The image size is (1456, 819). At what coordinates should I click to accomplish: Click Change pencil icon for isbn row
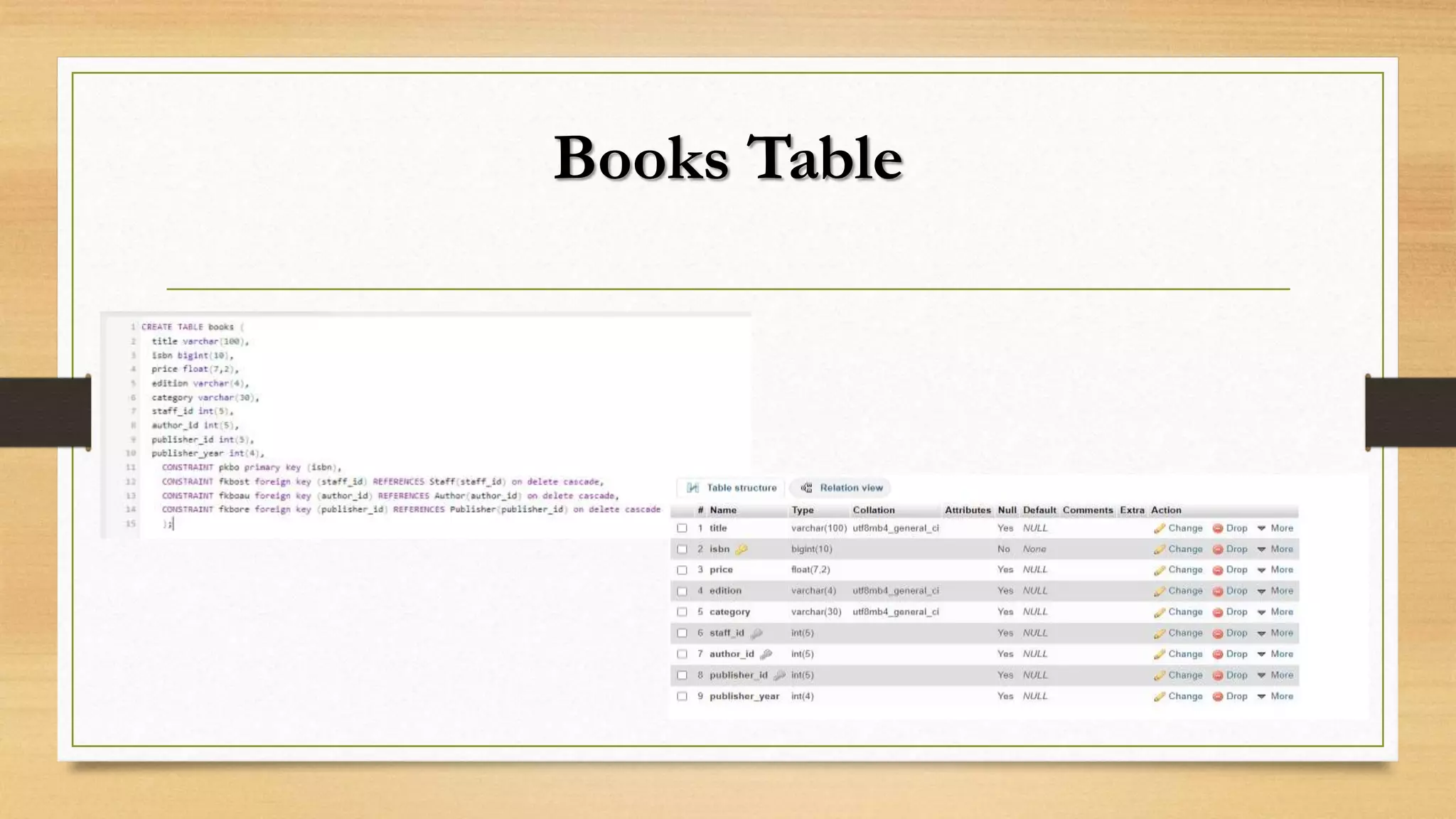(1160, 549)
